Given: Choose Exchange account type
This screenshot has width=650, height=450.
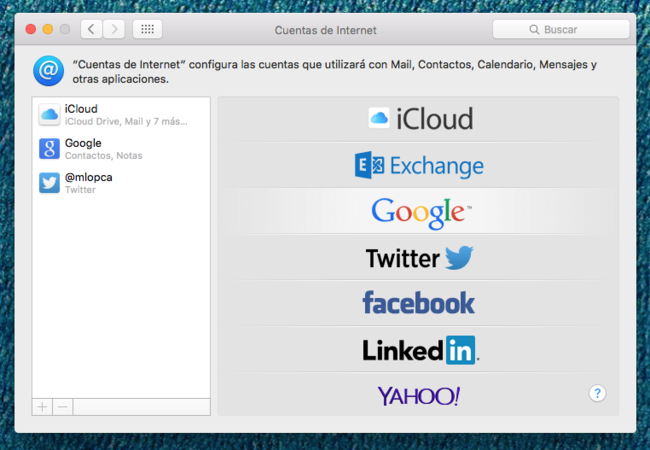Looking at the screenshot, I should (418, 165).
